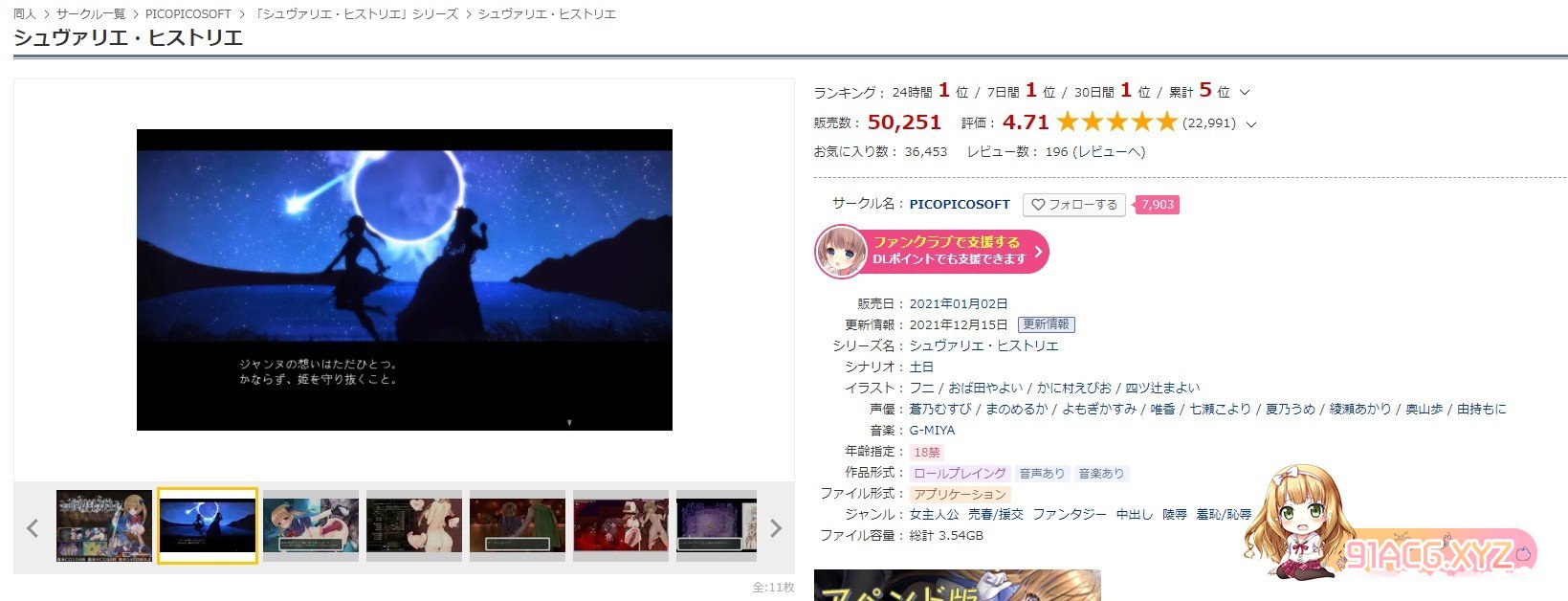The height and width of the screenshot is (601, 1568).
Task: Click the 2021年01月02日 release date
Action: point(959,303)
